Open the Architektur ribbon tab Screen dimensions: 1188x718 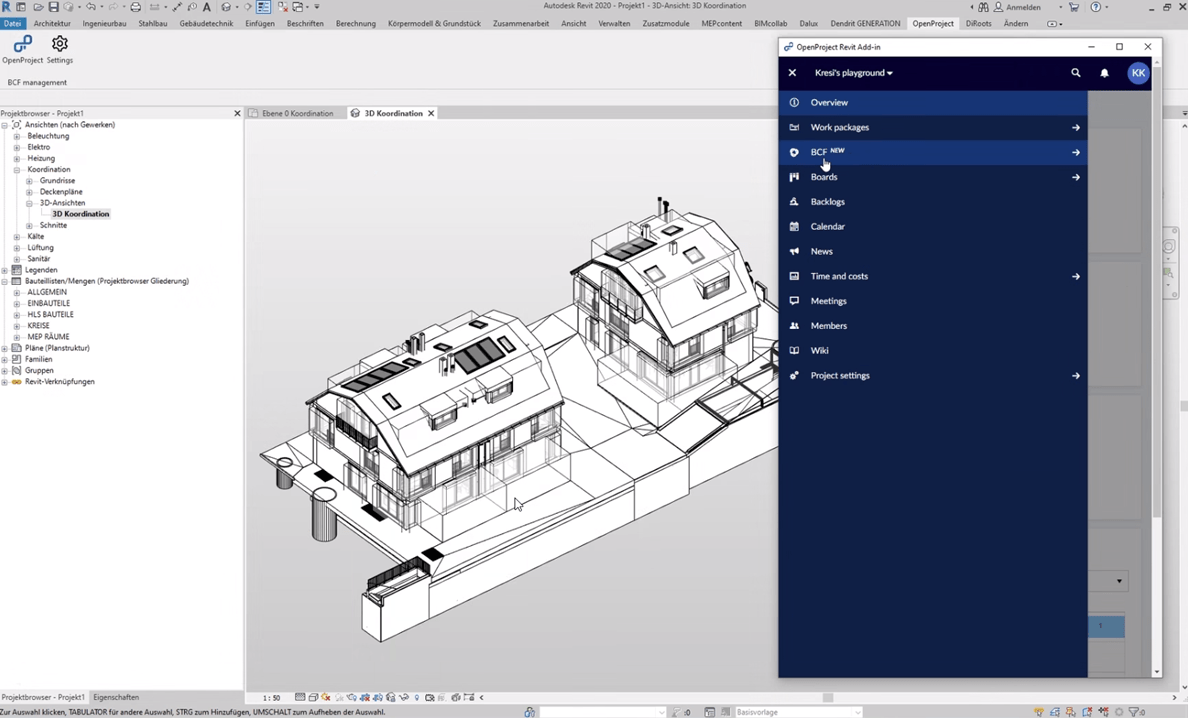52,23
